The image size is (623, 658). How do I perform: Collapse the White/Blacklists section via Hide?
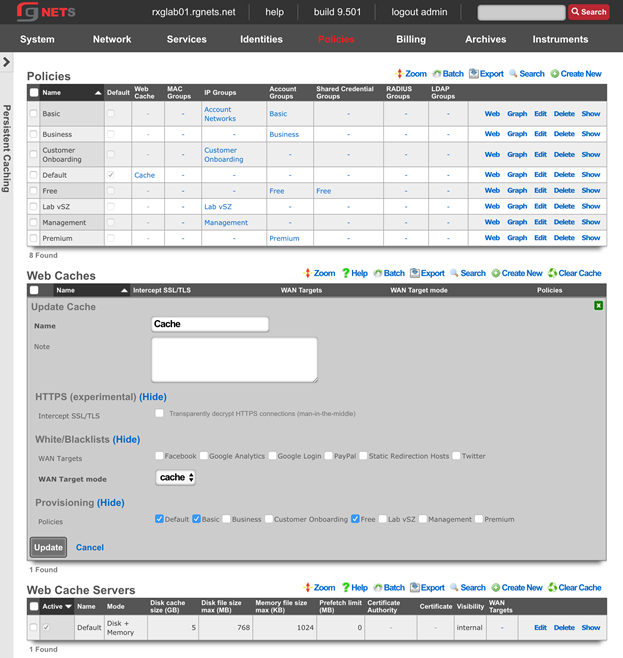126,439
